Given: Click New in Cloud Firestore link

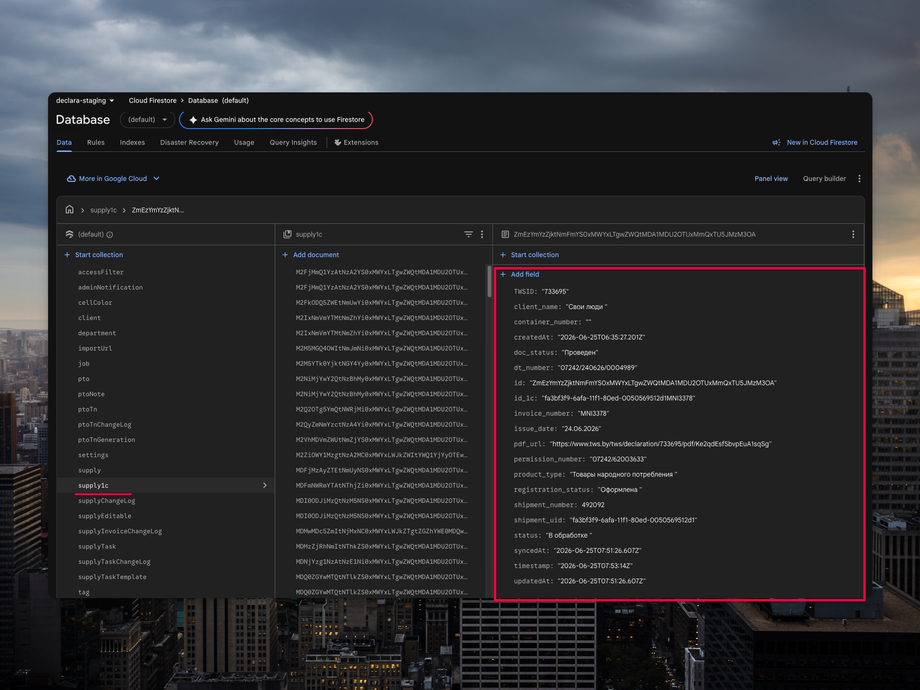Looking at the screenshot, I should click(821, 143).
